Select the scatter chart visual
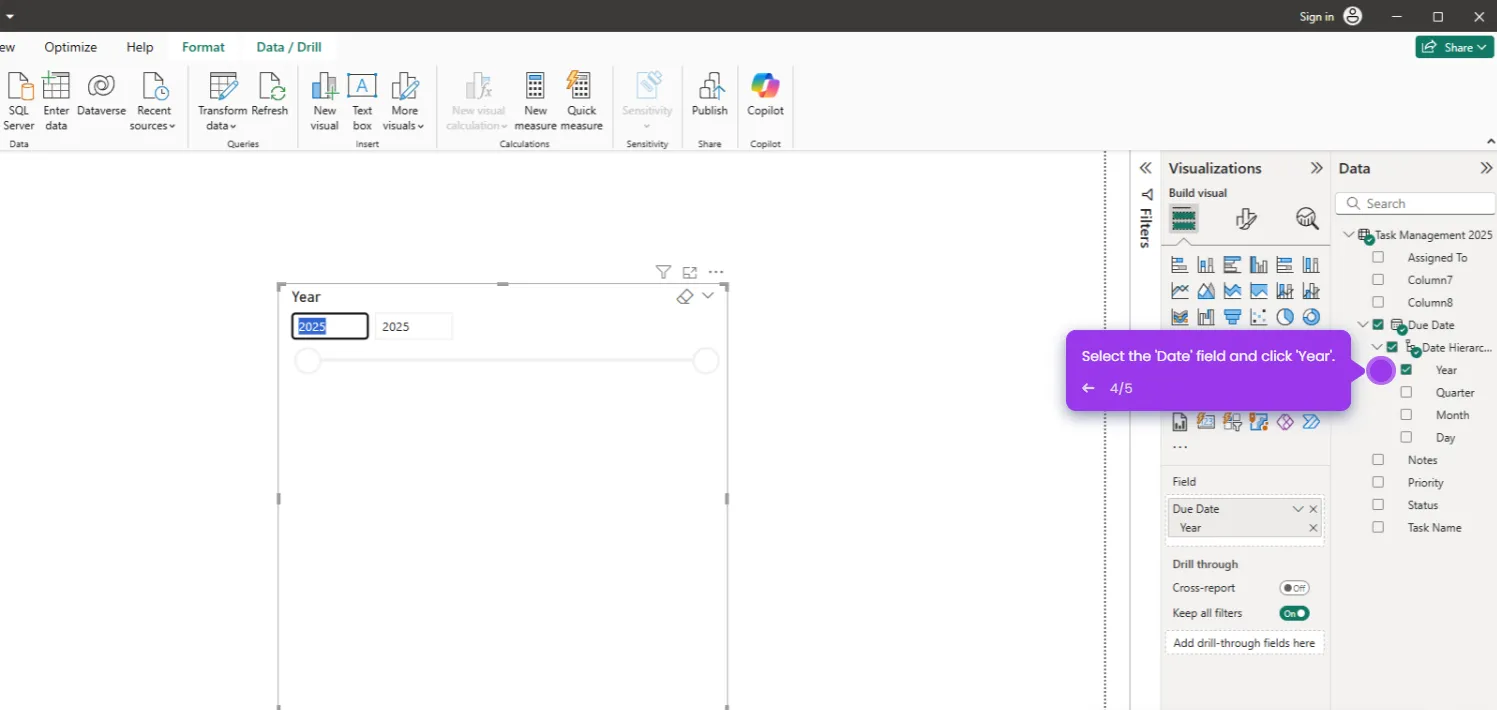This screenshot has height=710, width=1497. pyautogui.click(x=1258, y=317)
